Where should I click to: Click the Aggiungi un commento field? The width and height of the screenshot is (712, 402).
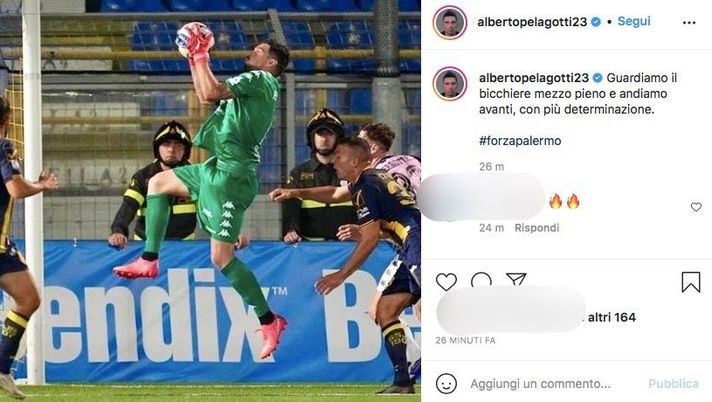click(540, 384)
